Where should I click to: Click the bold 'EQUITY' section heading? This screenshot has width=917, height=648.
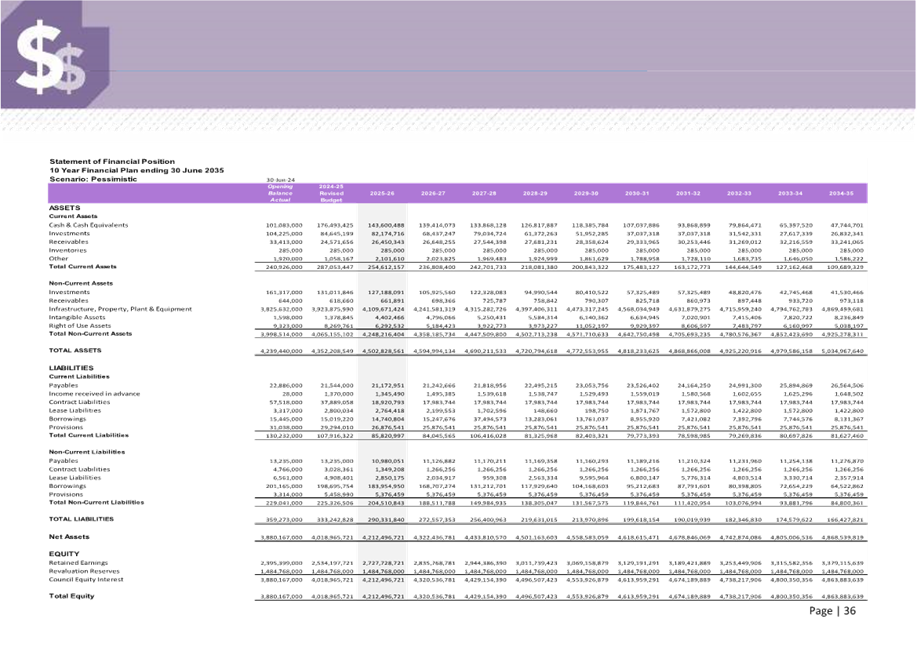[x=64, y=554]
